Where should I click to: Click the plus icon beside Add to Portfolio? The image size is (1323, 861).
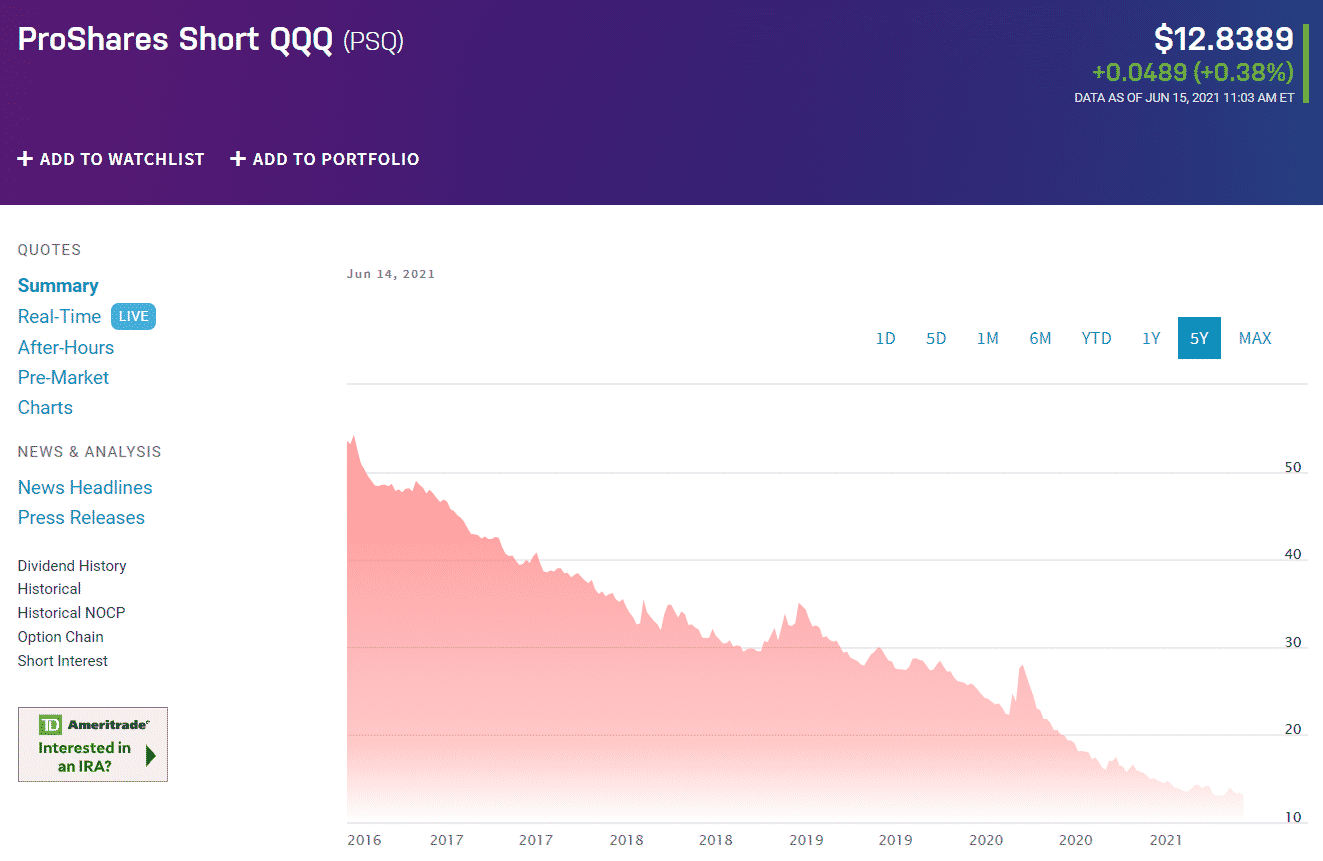pos(238,159)
